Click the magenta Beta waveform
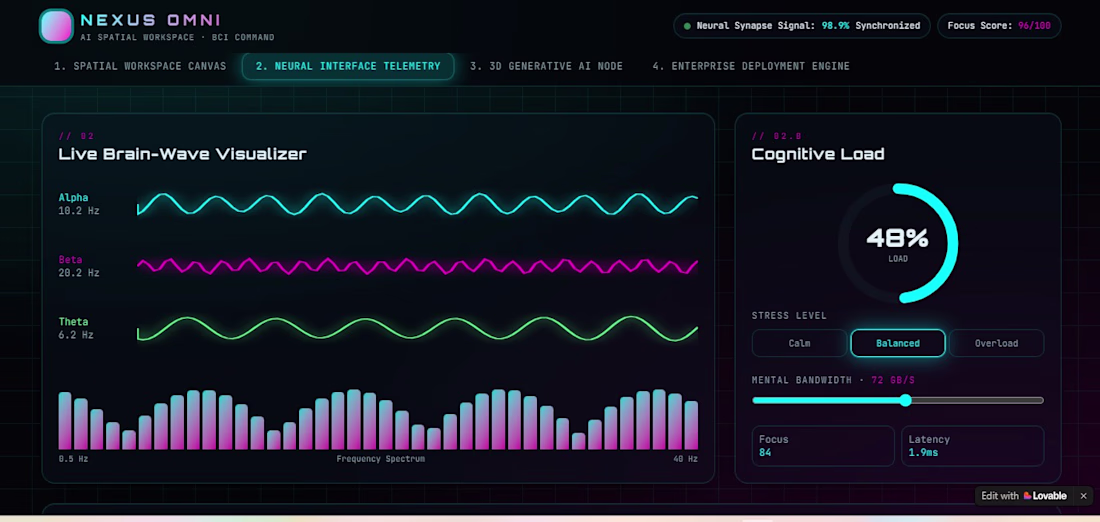1100x522 pixels. 417,266
